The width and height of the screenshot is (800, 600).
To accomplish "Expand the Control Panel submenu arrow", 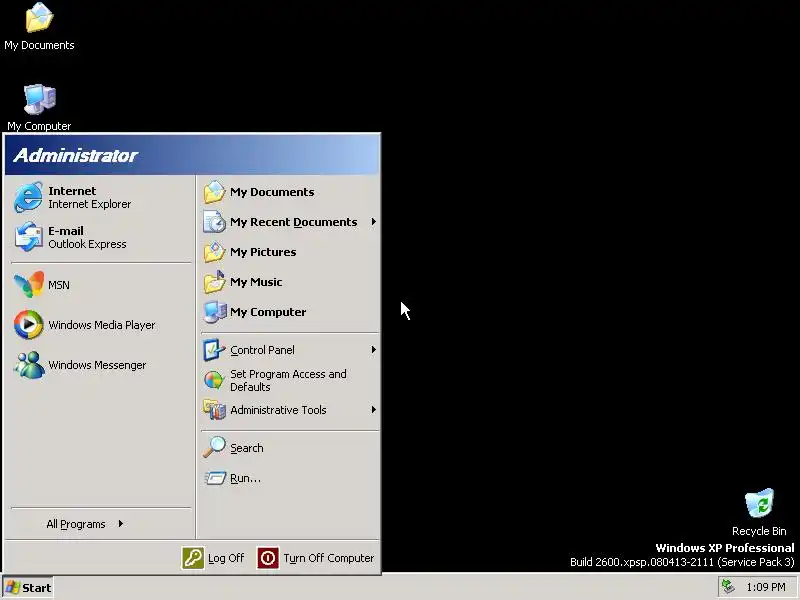I will pyautogui.click(x=373, y=350).
